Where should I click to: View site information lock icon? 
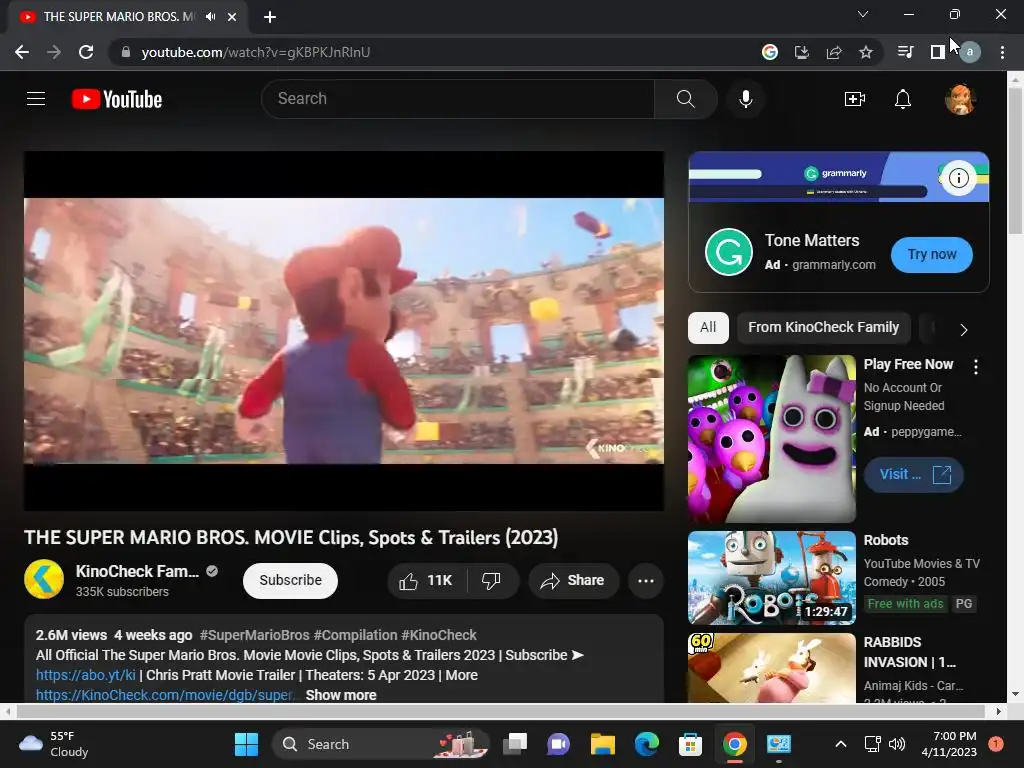126,52
